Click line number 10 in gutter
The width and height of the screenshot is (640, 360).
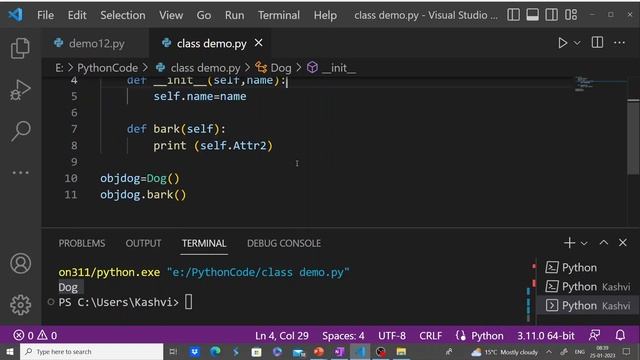(71, 178)
